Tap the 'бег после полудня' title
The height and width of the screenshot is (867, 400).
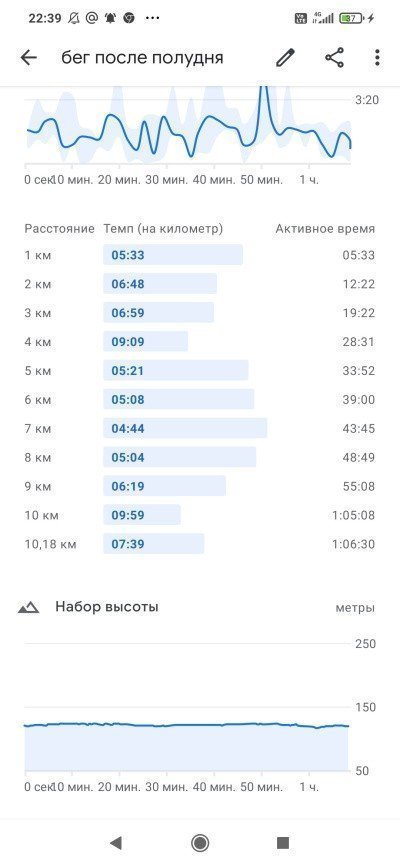point(142,58)
